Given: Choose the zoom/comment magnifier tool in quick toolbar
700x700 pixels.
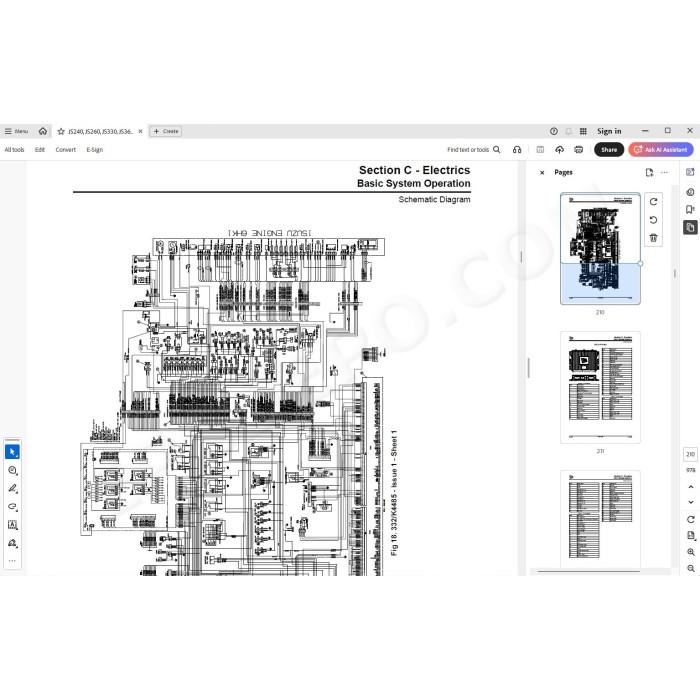Looking at the screenshot, I should click(12, 470).
